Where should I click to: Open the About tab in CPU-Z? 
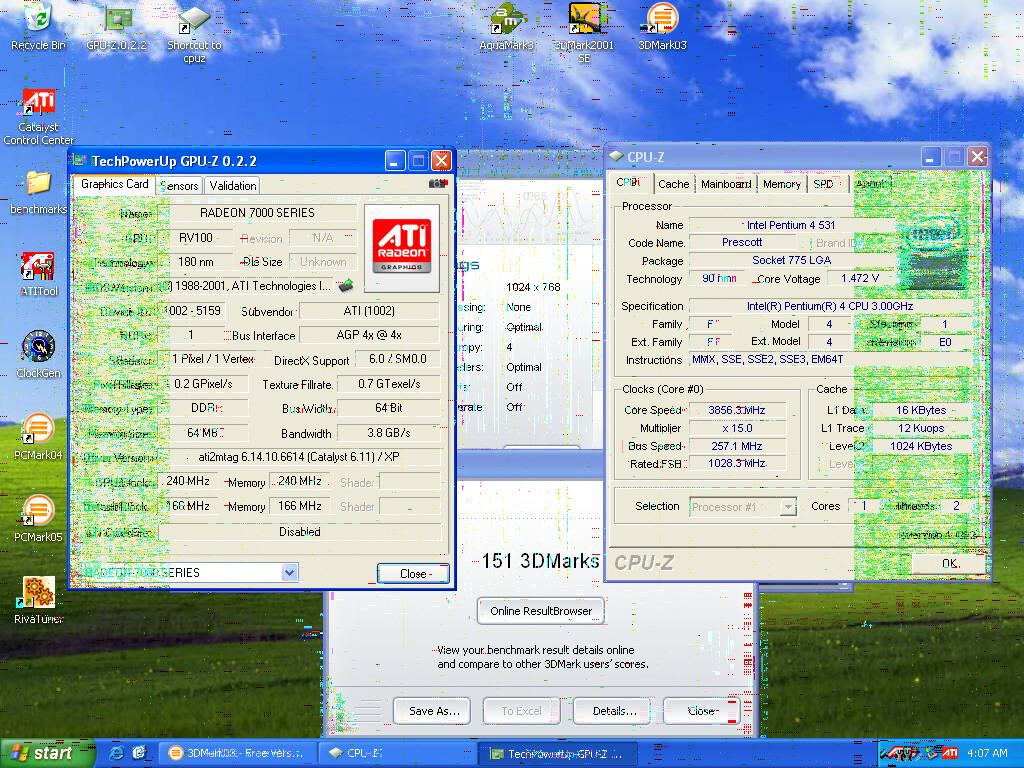coord(871,184)
